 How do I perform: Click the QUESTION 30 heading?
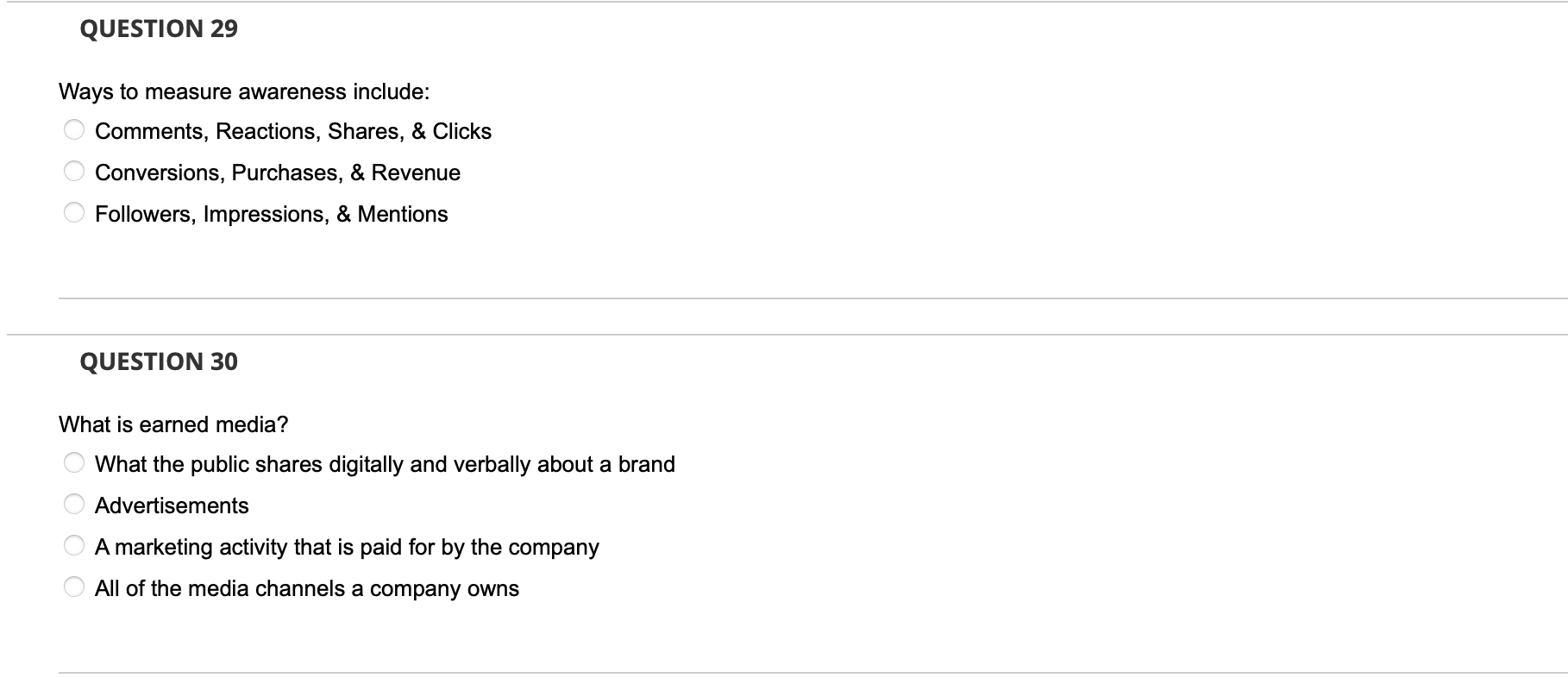(x=157, y=361)
